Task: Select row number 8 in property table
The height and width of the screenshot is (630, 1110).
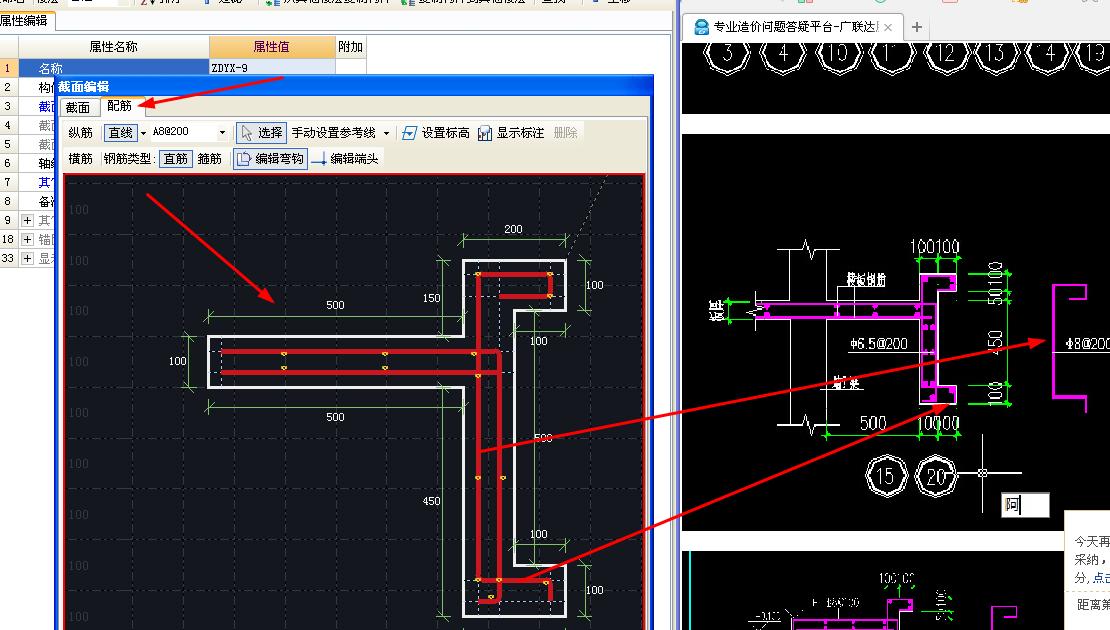Action: [x=8, y=201]
